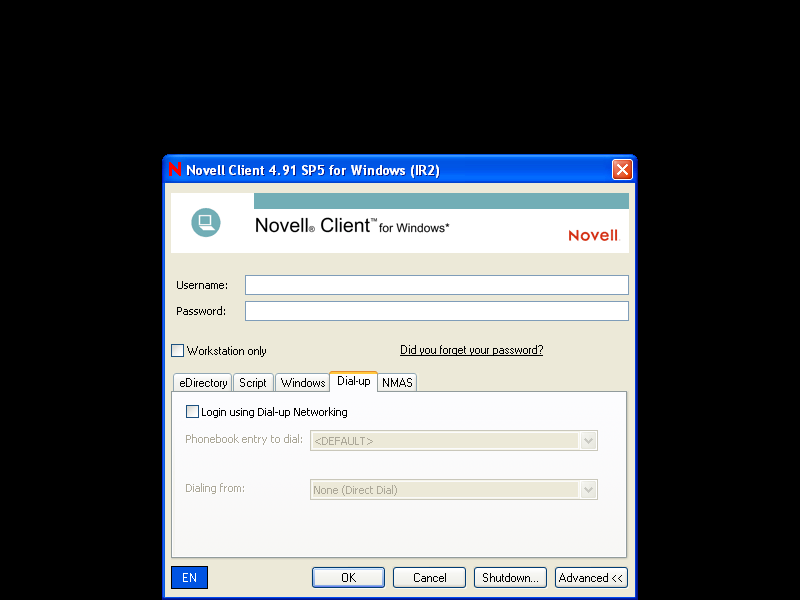The height and width of the screenshot is (600, 800).
Task: Focus the Username input field
Action: pyautogui.click(x=437, y=285)
